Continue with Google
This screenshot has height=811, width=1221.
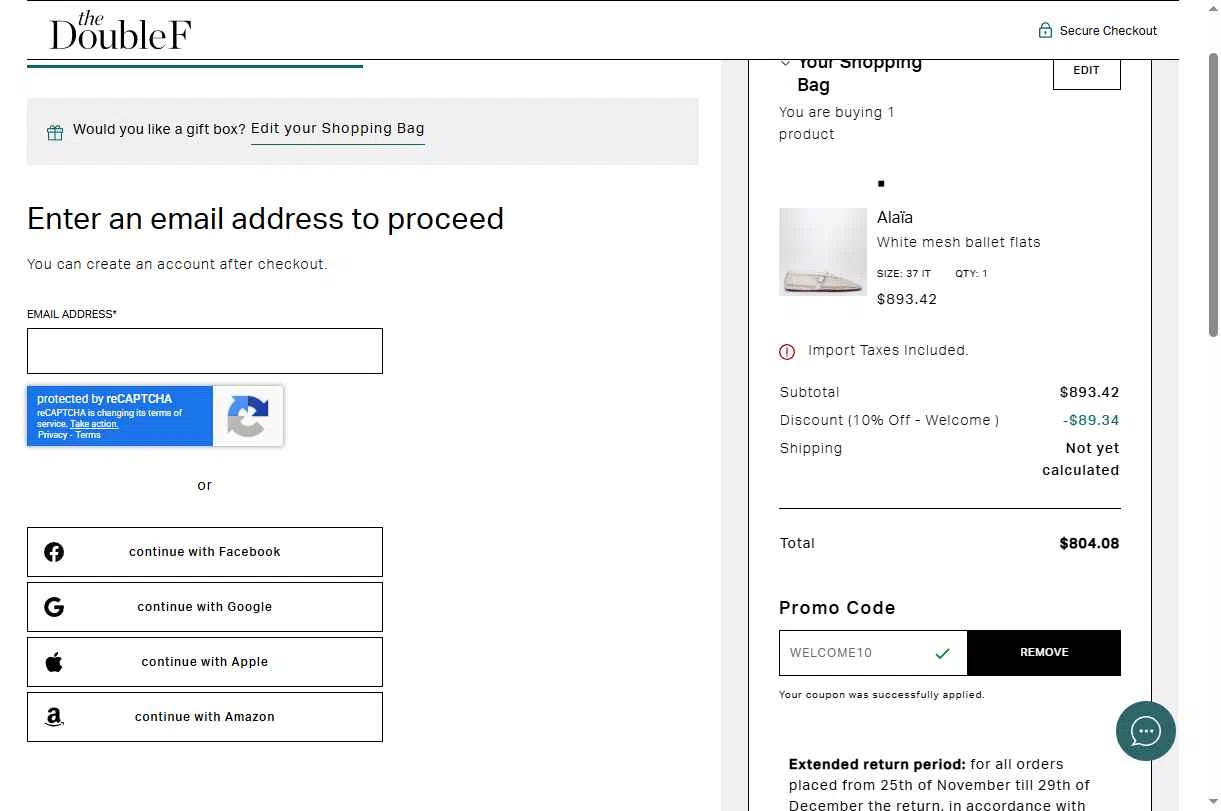coord(205,607)
